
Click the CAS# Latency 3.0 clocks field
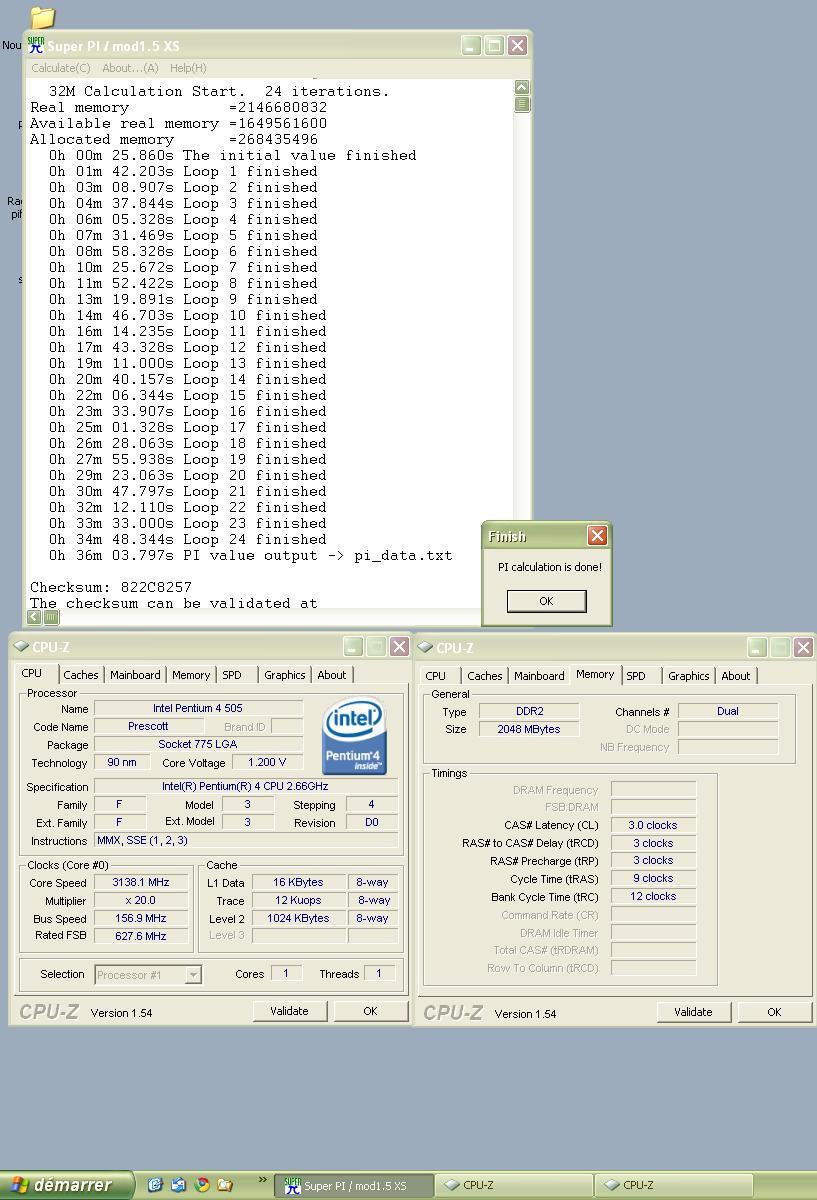coord(653,825)
